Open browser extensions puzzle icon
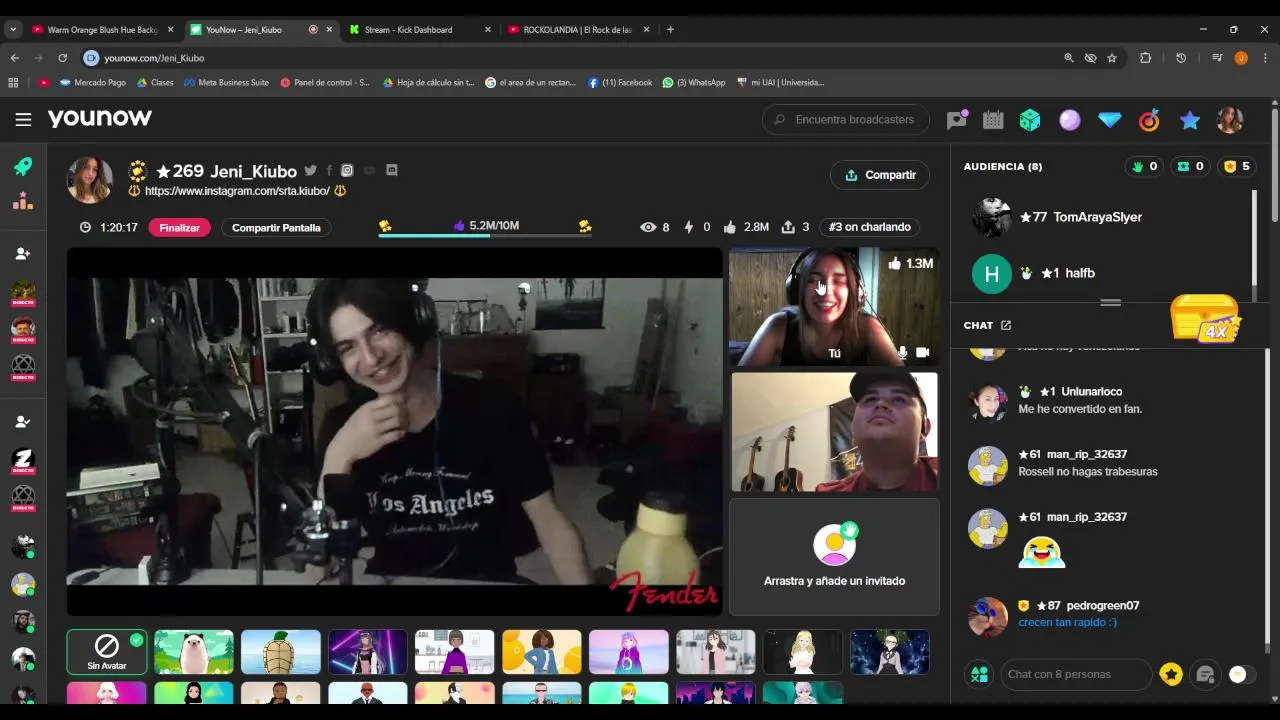This screenshot has width=1280, height=720. [1146, 58]
